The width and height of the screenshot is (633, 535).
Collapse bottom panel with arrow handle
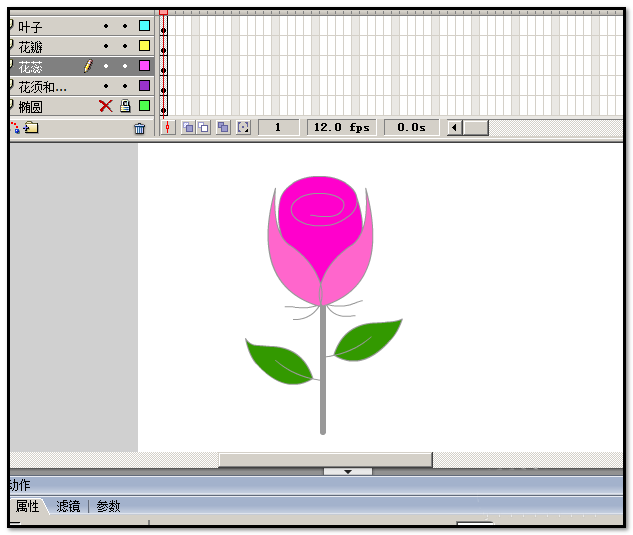pyautogui.click(x=348, y=472)
